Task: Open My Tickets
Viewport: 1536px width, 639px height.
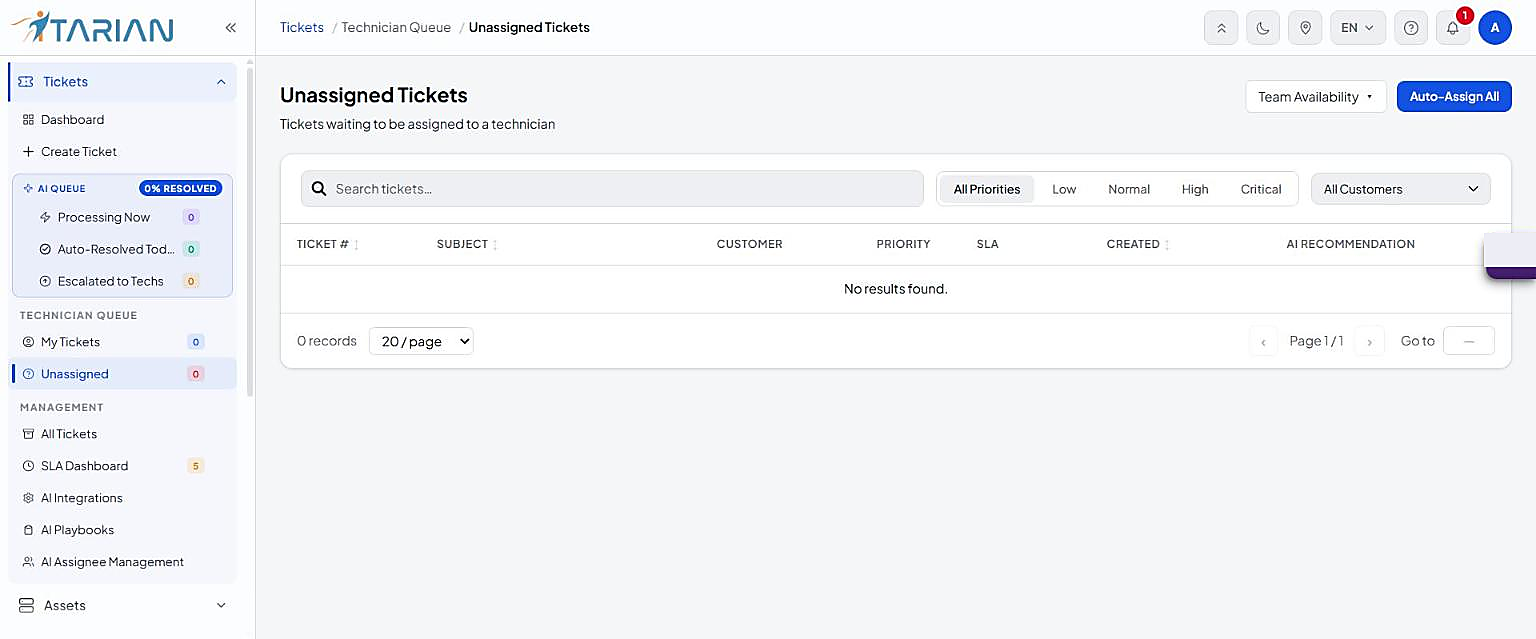Action: click(70, 342)
